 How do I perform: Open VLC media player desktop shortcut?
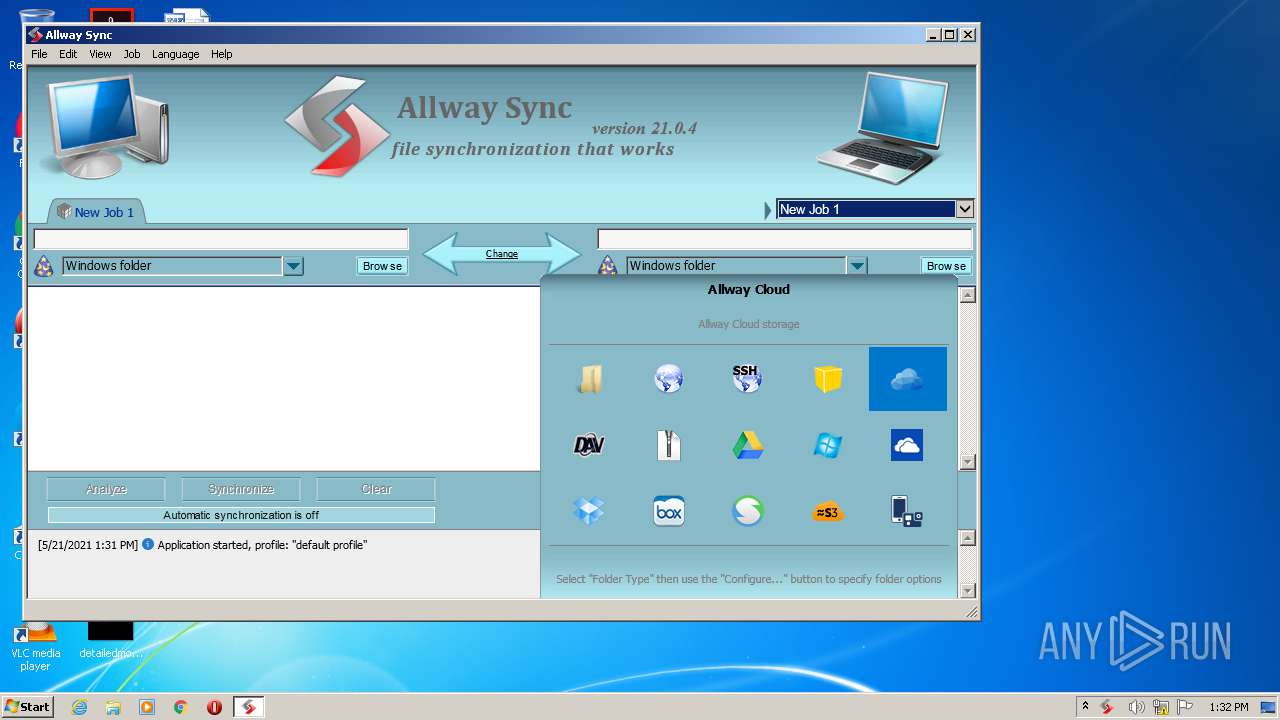click(35, 646)
